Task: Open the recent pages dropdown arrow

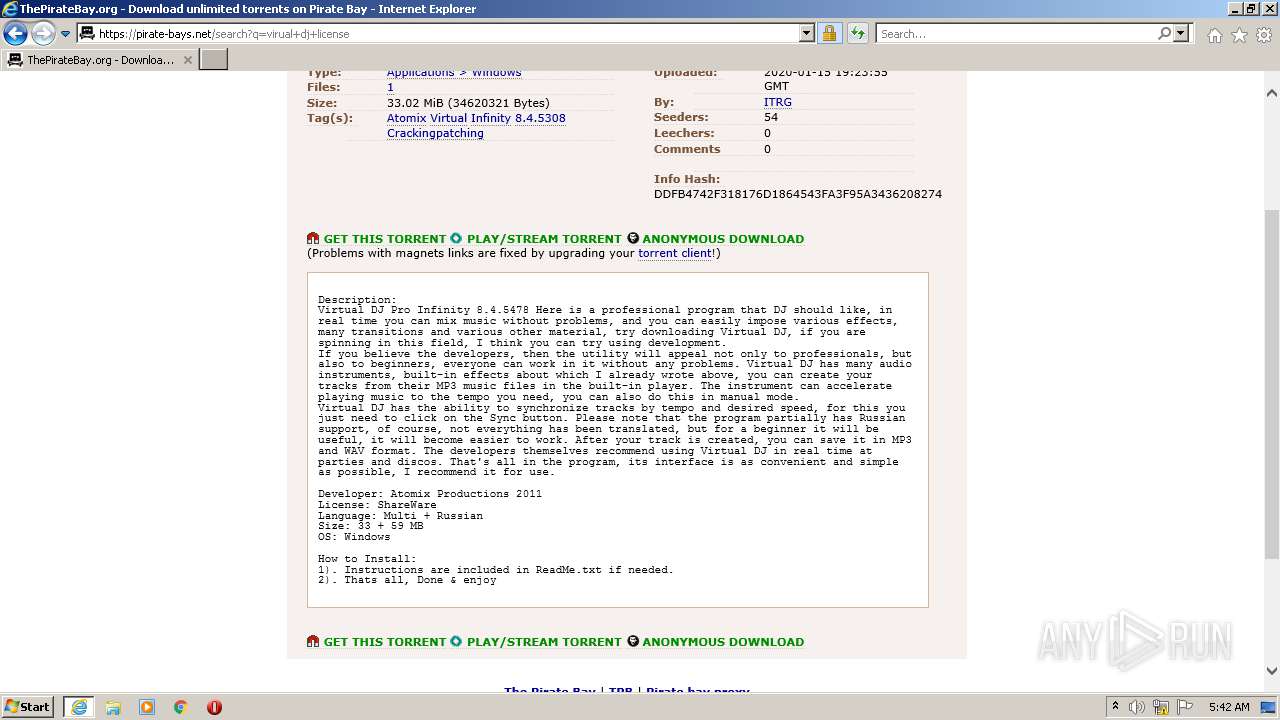Action: click(66, 34)
